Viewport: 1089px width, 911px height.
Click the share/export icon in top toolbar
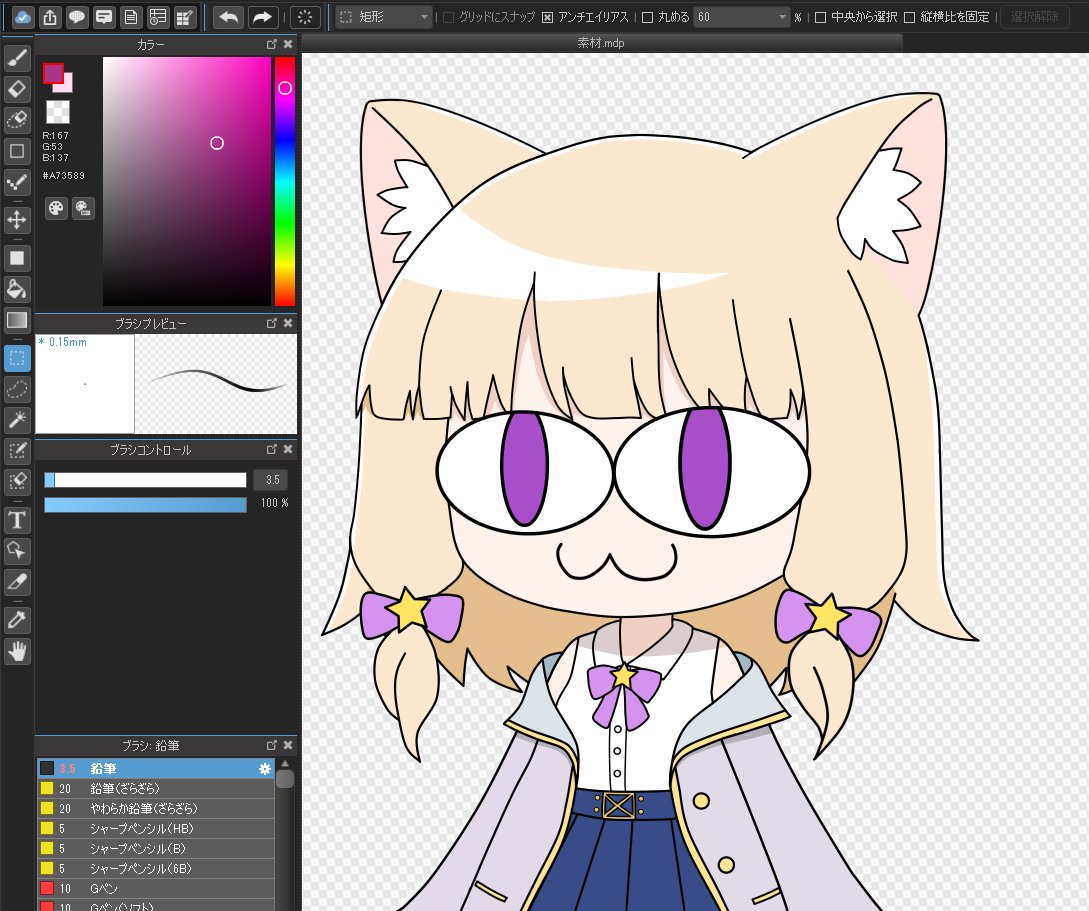point(50,17)
